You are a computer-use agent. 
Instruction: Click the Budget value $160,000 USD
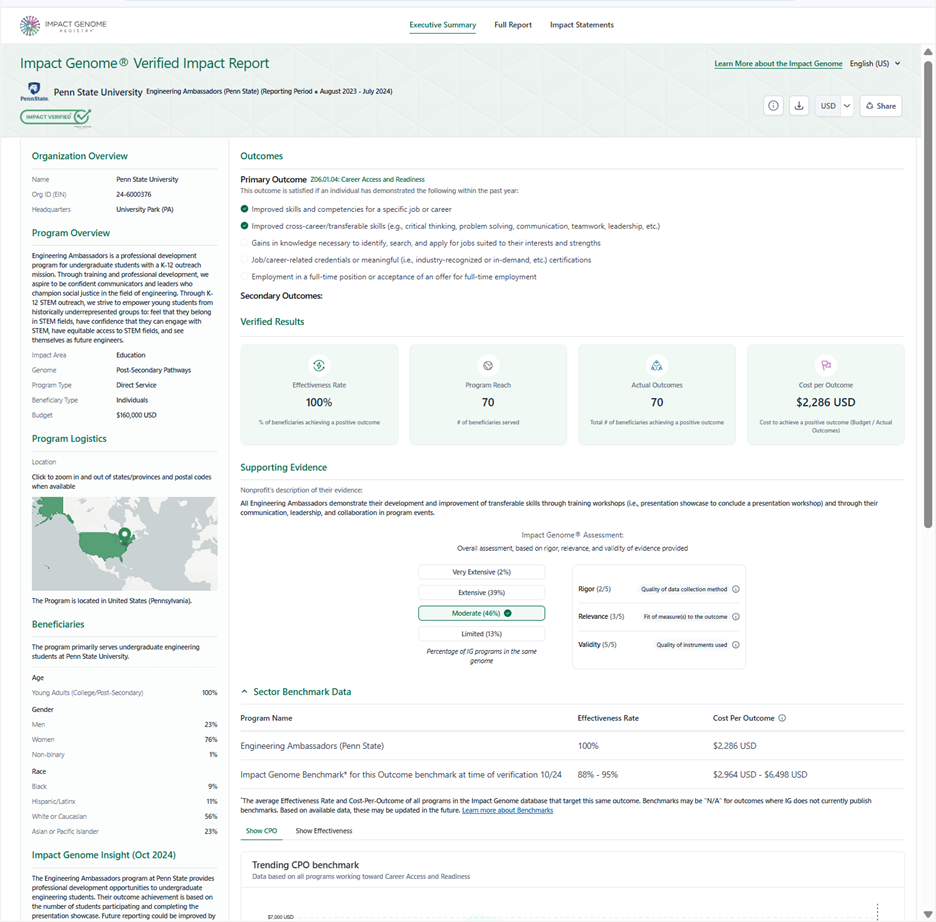point(136,415)
